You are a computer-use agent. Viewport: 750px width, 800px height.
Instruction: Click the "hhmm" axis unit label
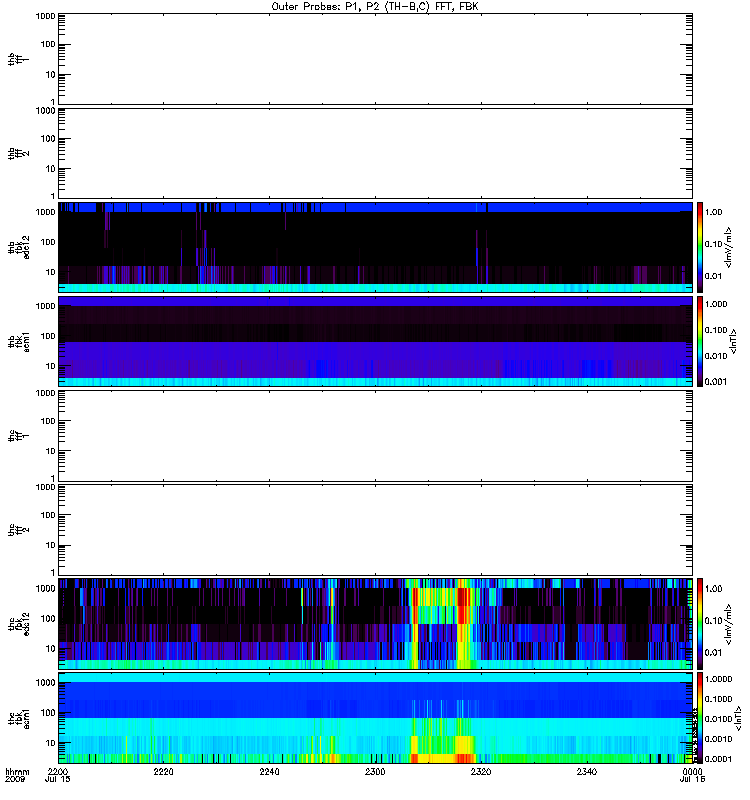coord(17,771)
